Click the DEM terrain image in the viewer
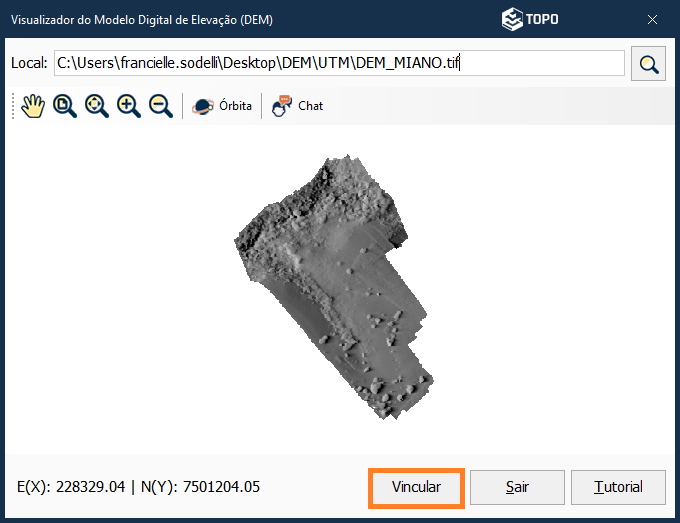680x523 pixels. pyautogui.click(x=335, y=280)
